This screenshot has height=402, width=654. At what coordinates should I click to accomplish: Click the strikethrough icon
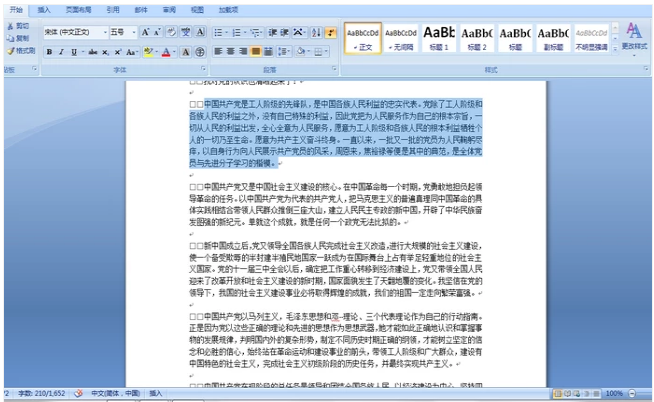[x=91, y=51]
